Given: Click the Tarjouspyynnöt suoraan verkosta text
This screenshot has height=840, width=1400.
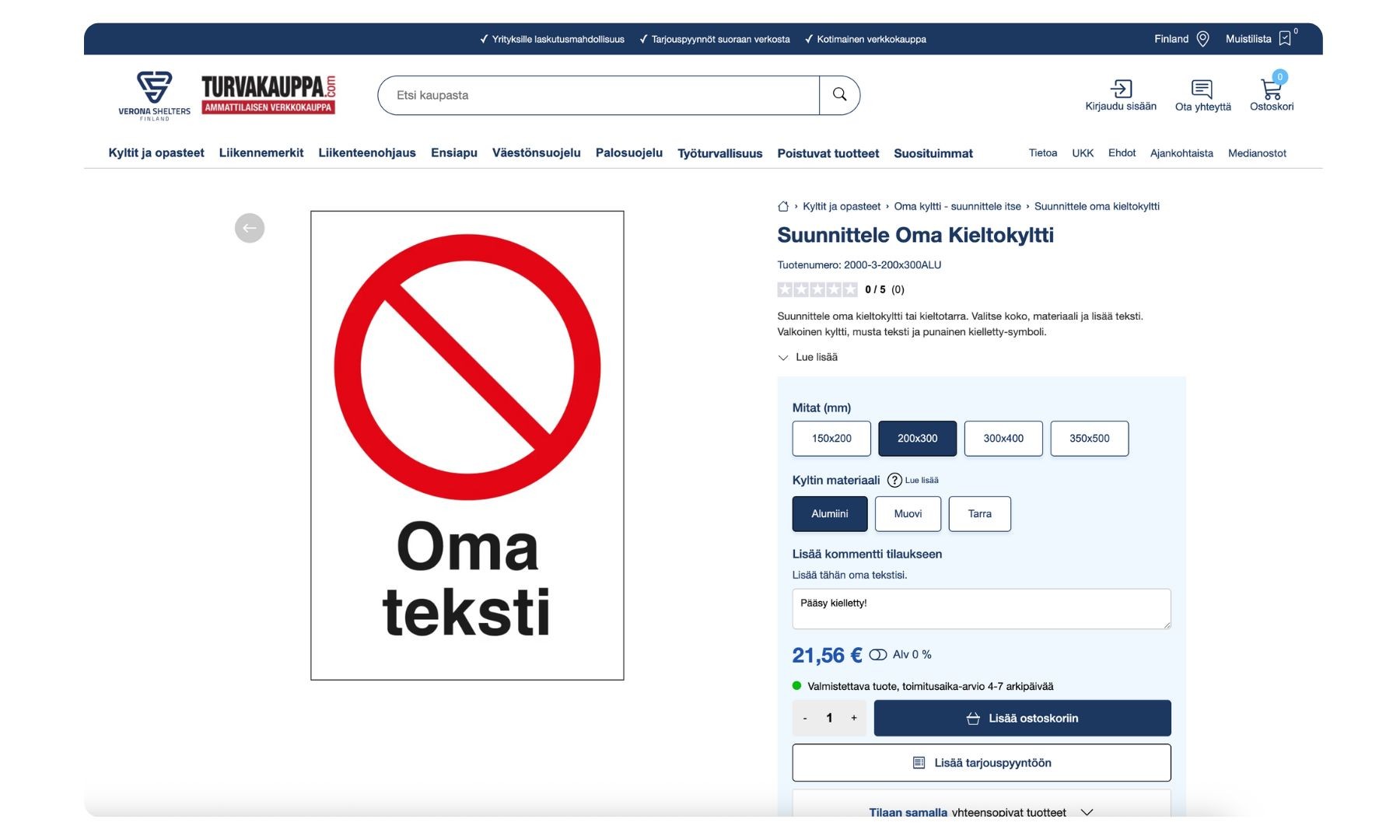Looking at the screenshot, I should [x=720, y=39].
